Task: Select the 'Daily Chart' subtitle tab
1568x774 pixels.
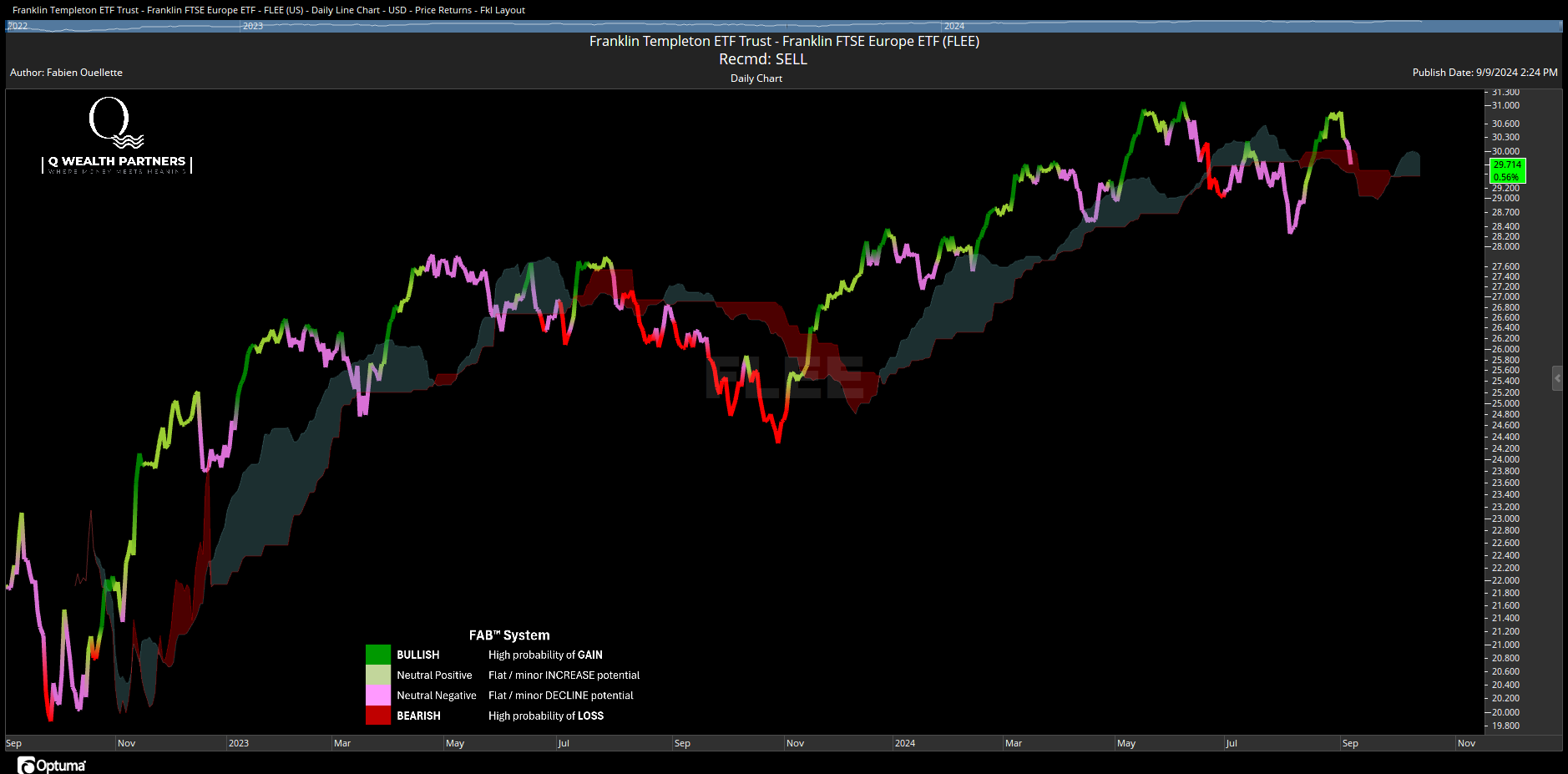Action: point(756,78)
